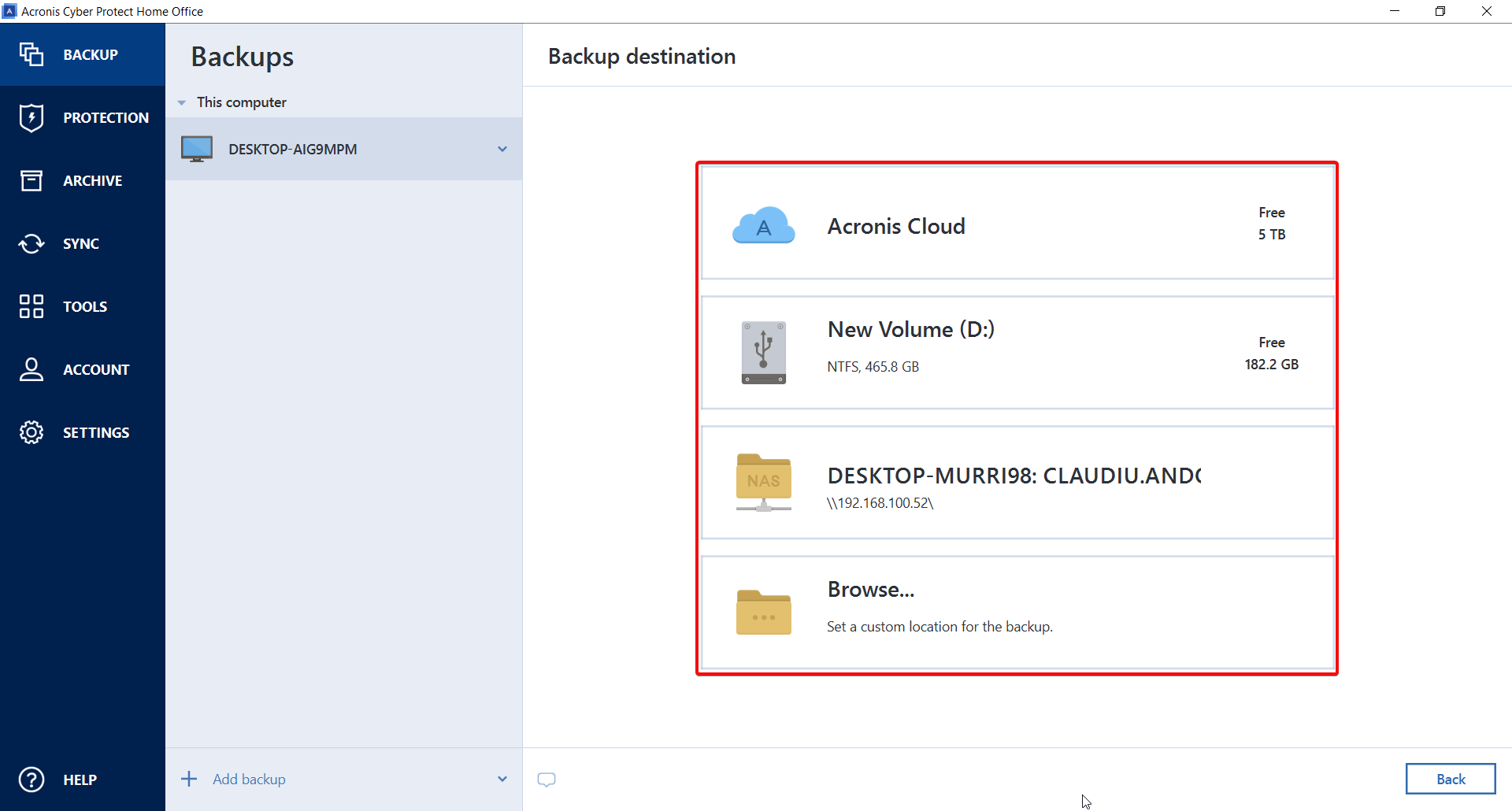1512x811 pixels.
Task: Click the Protection shield icon
Action: [31, 117]
